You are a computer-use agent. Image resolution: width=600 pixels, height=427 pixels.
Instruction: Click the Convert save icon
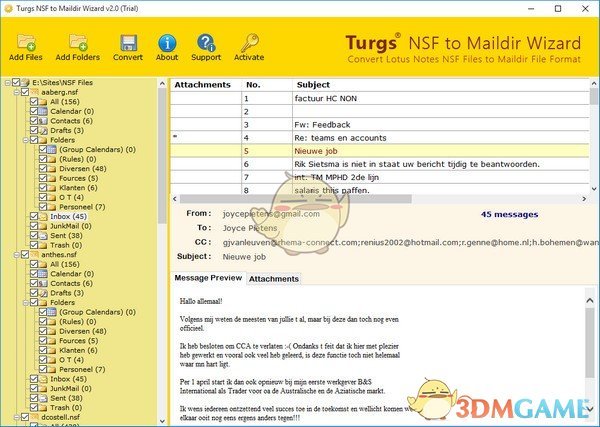click(x=128, y=43)
